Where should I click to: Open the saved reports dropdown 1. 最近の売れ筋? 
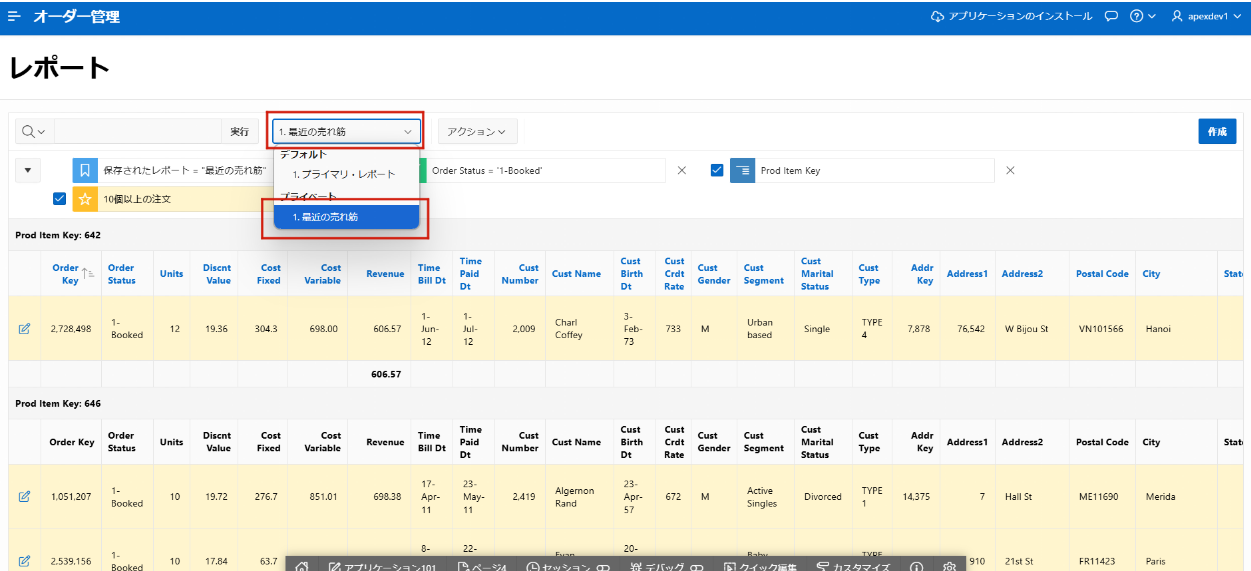coord(346,131)
